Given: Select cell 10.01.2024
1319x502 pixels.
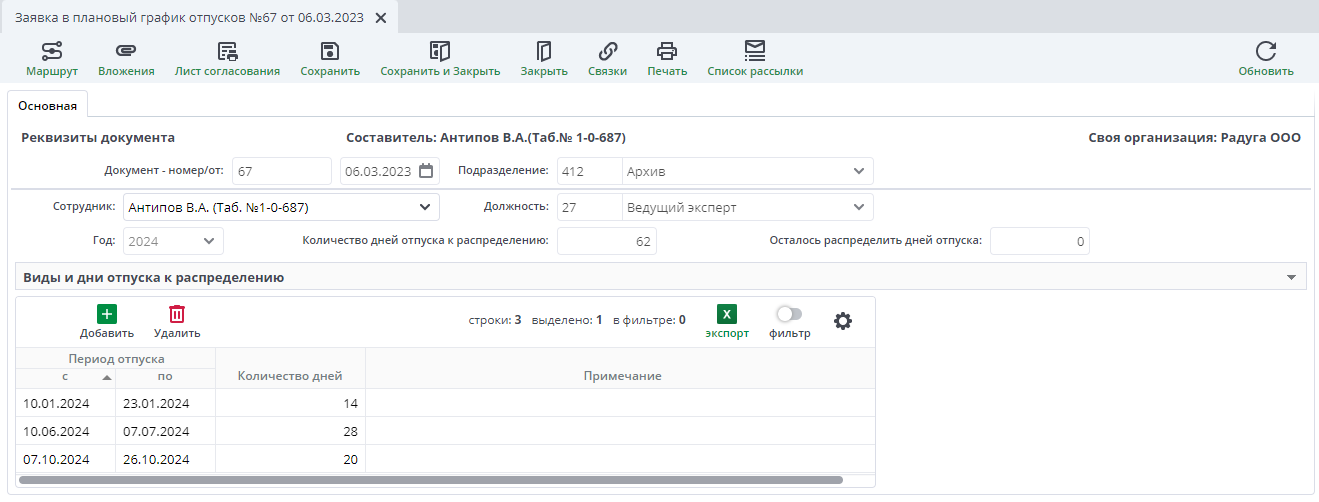Looking at the screenshot, I should click(66, 403).
